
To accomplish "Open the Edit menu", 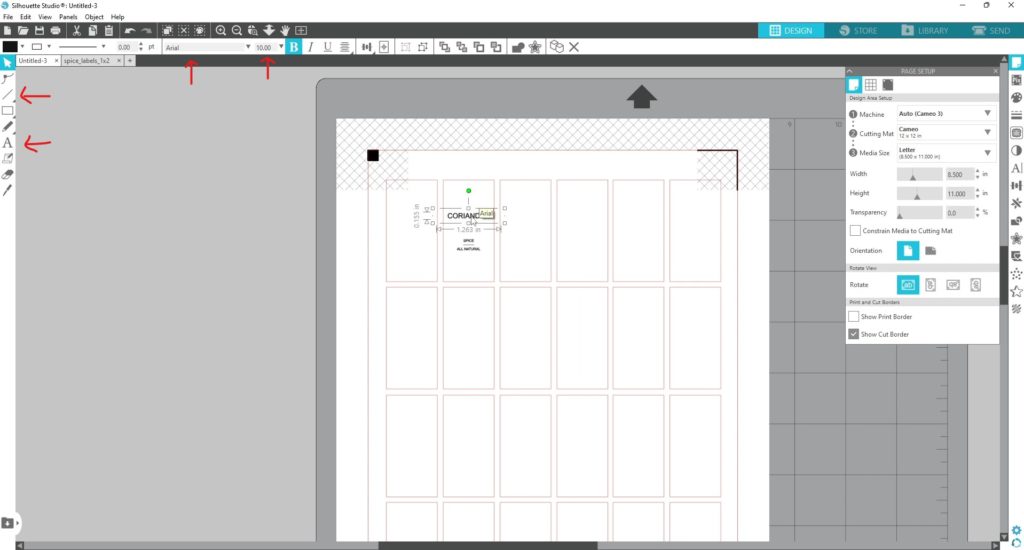I will [25, 17].
